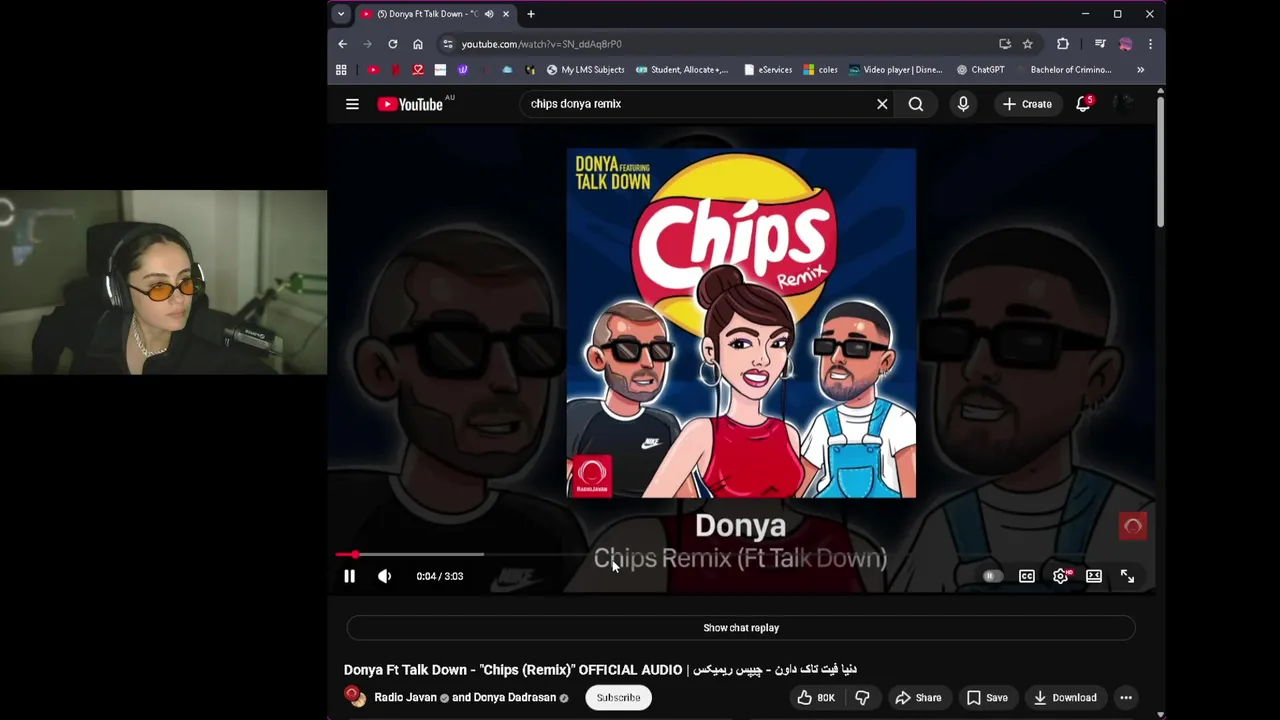This screenshot has width=1280, height=720.
Task: Close the Donya Ft Talk Down tab
Action: click(x=506, y=14)
